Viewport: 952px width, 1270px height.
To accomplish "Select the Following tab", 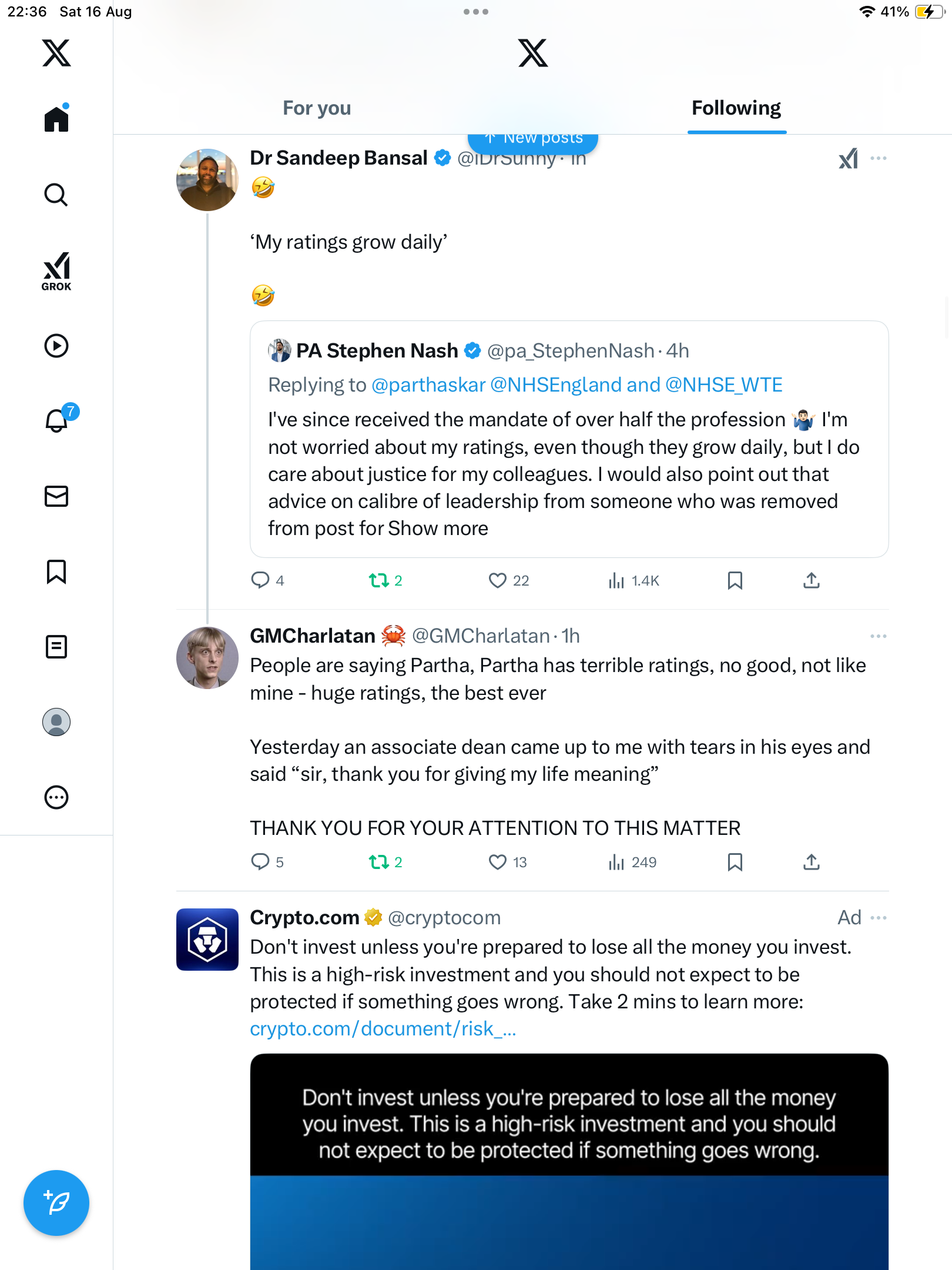I will pyautogui.click(x=736, y=108).
